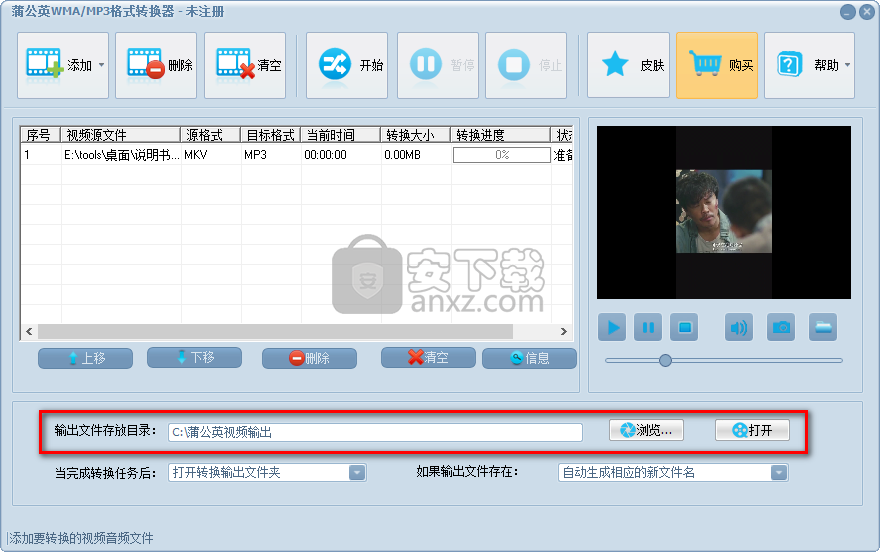Image resolution: width=880 pixels, height=552 pixels.
Task: Click the MKV source format cell
Action: [x=196, y=155]
